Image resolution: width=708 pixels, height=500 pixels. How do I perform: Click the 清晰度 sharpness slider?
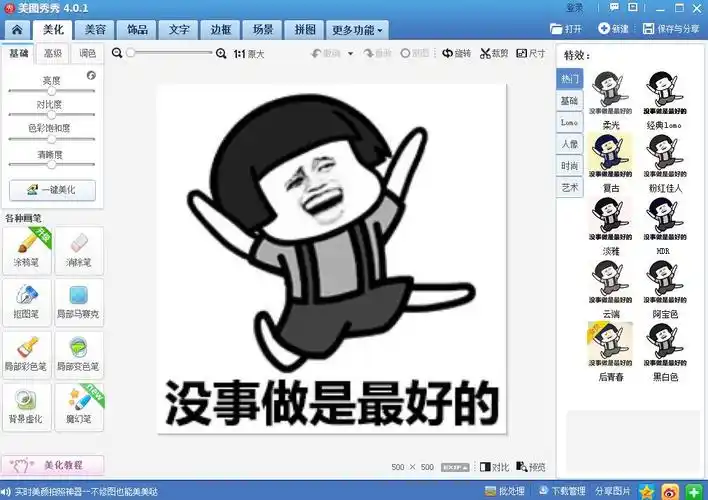(x=51, y=164)
